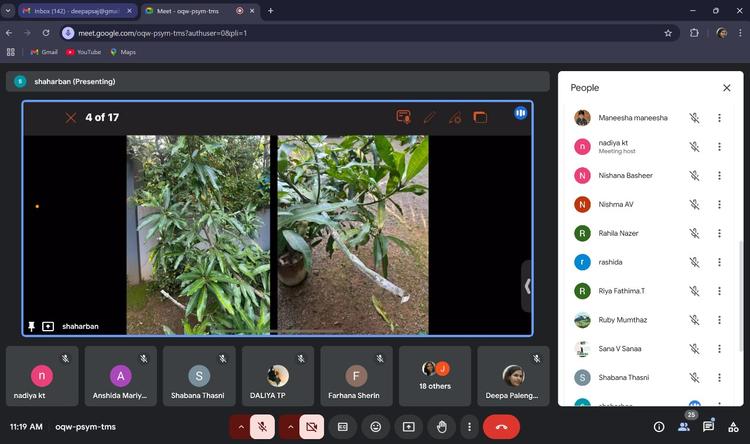Image resolution: width=750 pixels, height=444 pixels.
Task: Open the chat with everyone icon
Action: 708,427
